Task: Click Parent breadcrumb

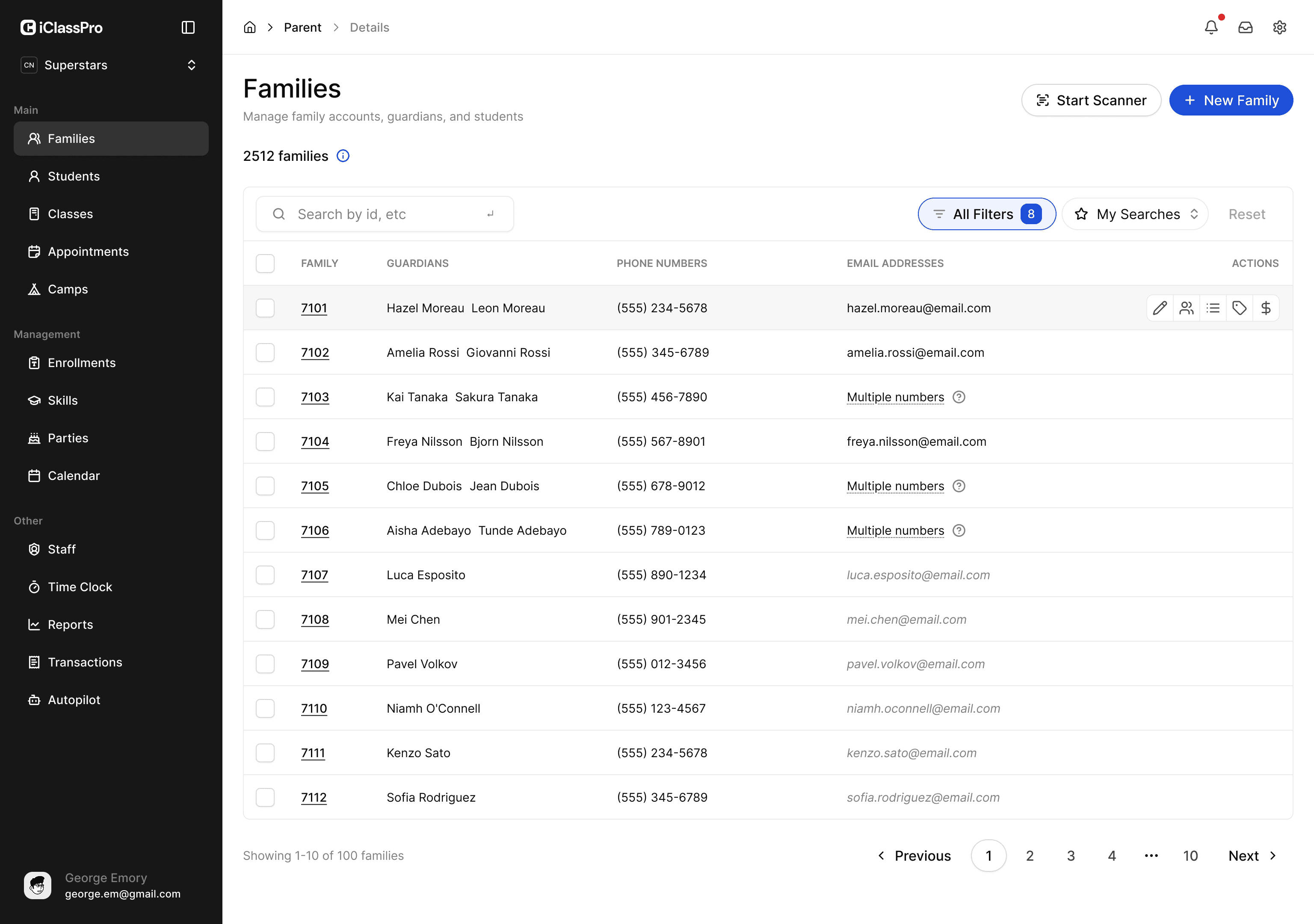Action: click(x=302, y=27)
